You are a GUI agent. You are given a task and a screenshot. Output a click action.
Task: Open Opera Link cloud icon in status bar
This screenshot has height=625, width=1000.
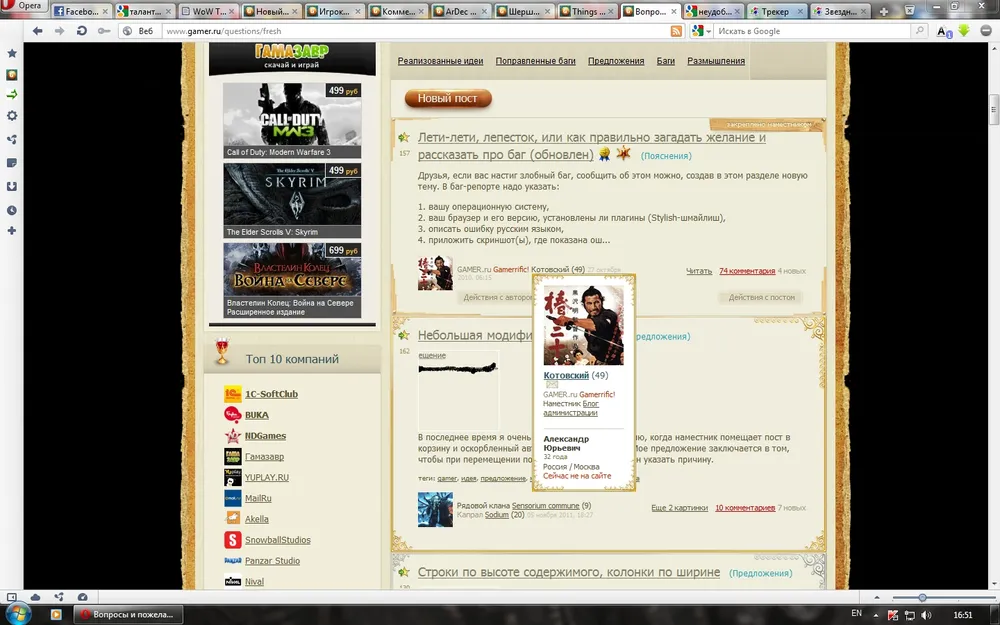click(35, 597)
